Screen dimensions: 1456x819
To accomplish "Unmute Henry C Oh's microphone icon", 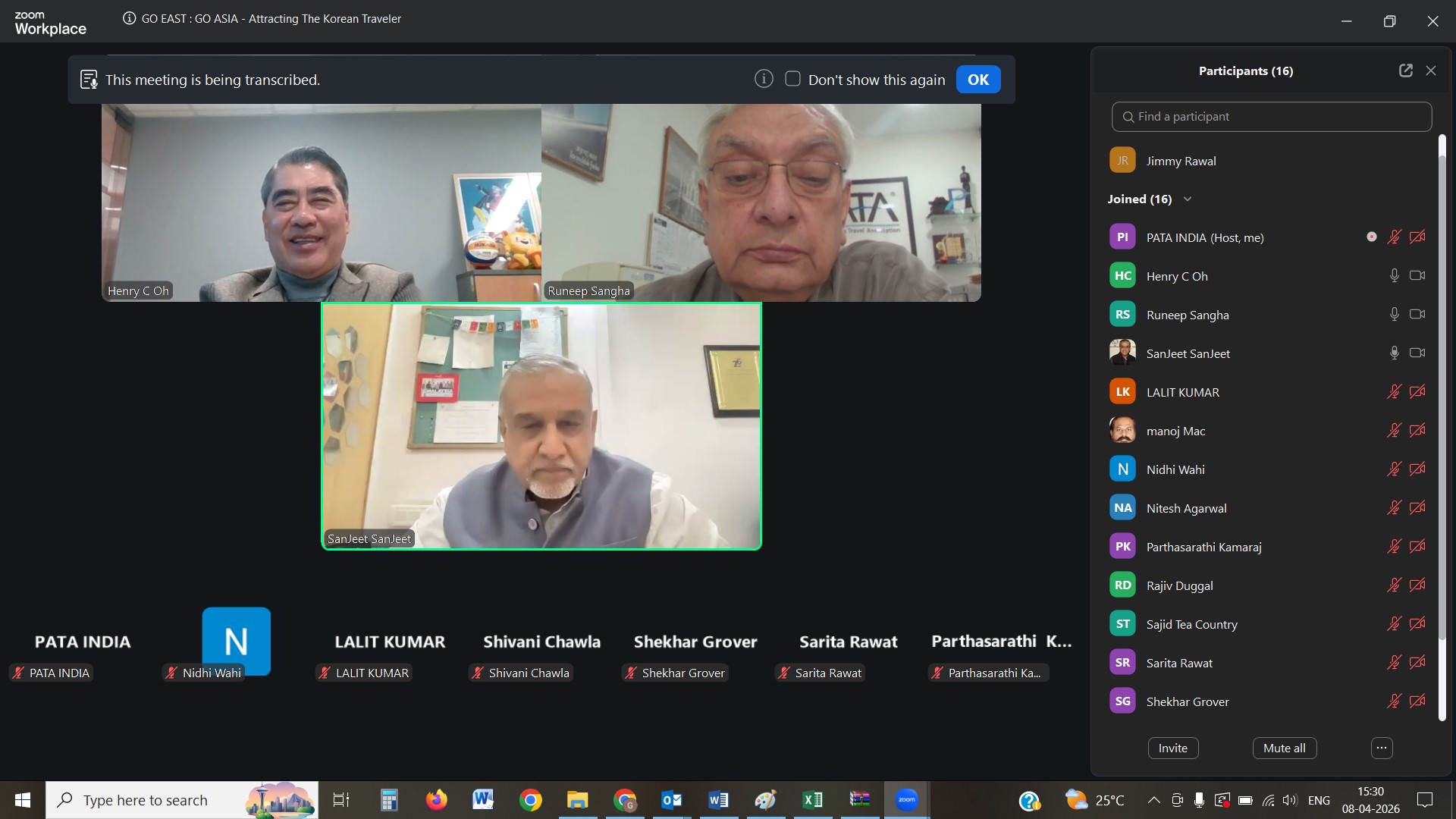I will pyautogui.click(x=1395, y=275).
